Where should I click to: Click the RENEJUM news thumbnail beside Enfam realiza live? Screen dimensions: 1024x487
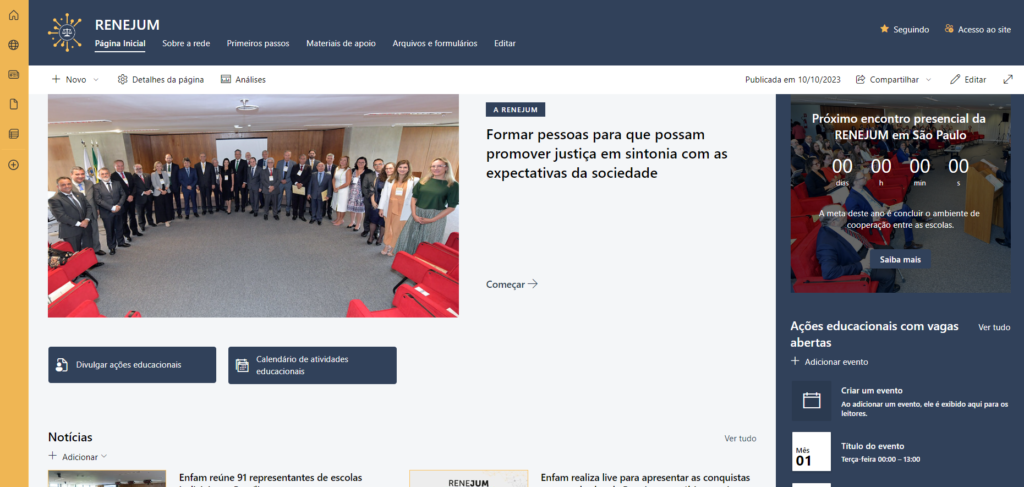pyautogui.click(x=468, y=479)
